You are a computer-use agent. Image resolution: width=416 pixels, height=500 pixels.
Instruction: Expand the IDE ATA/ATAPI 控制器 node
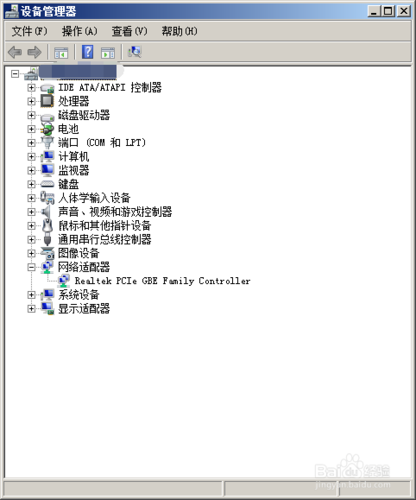click(x=31, y=88)
